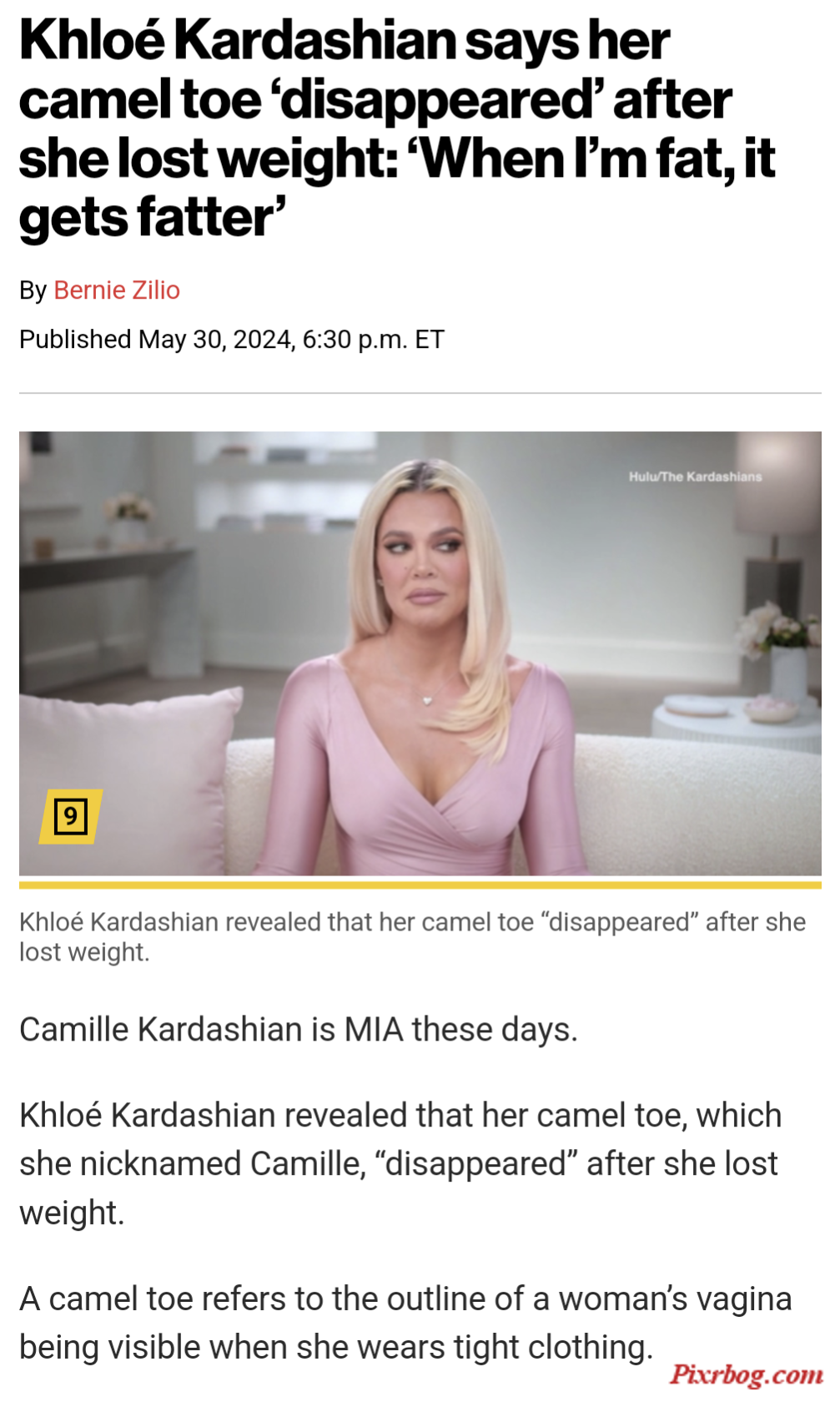Open the yellow gallery badge numbered 9

[x=71, y=816]
